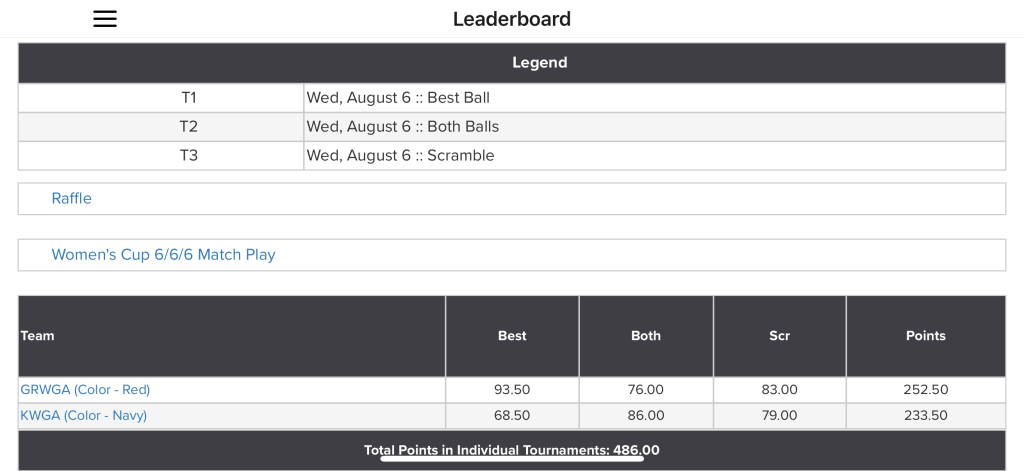Viewport: 1024px width, 471px height.
Task: Click the Scr column header
Action: click(x=780, y=336)
